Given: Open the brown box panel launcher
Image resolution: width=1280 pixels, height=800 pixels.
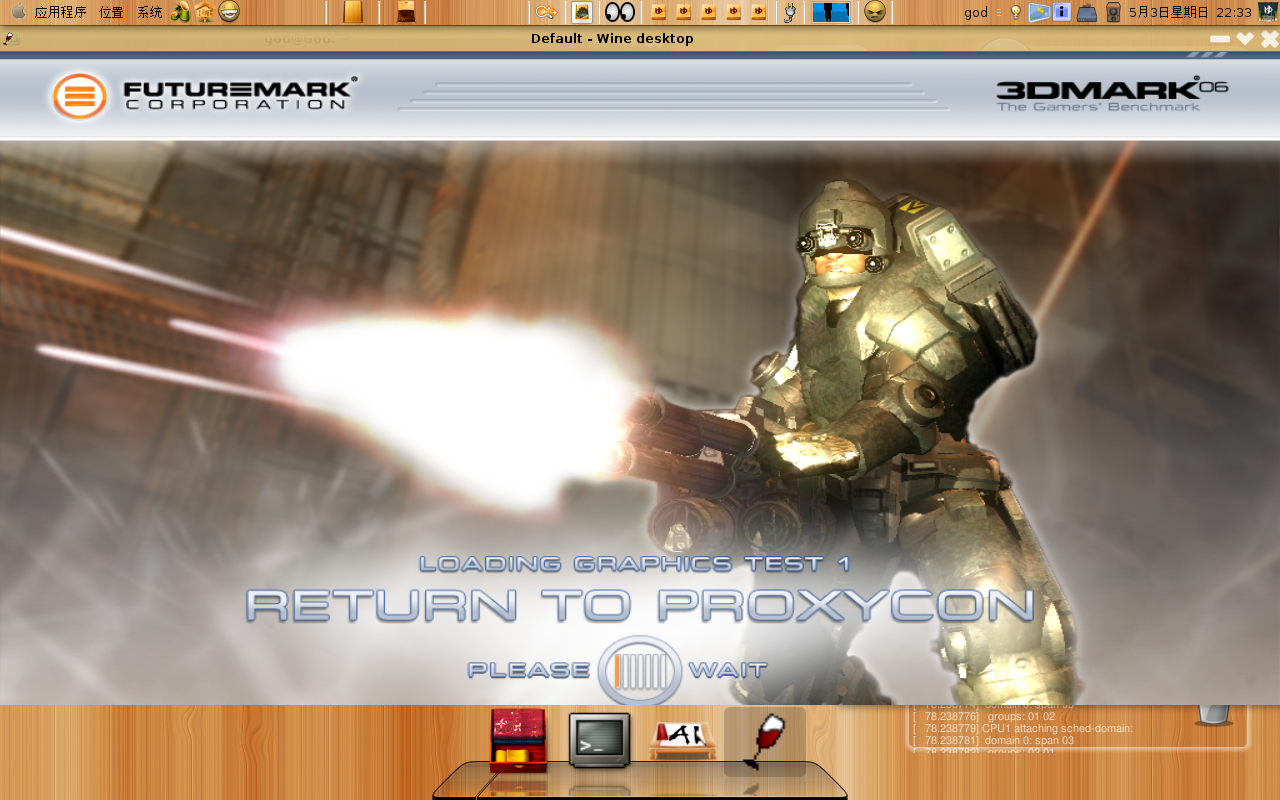Looking at the screenshot, I should [x=406, y=12].
